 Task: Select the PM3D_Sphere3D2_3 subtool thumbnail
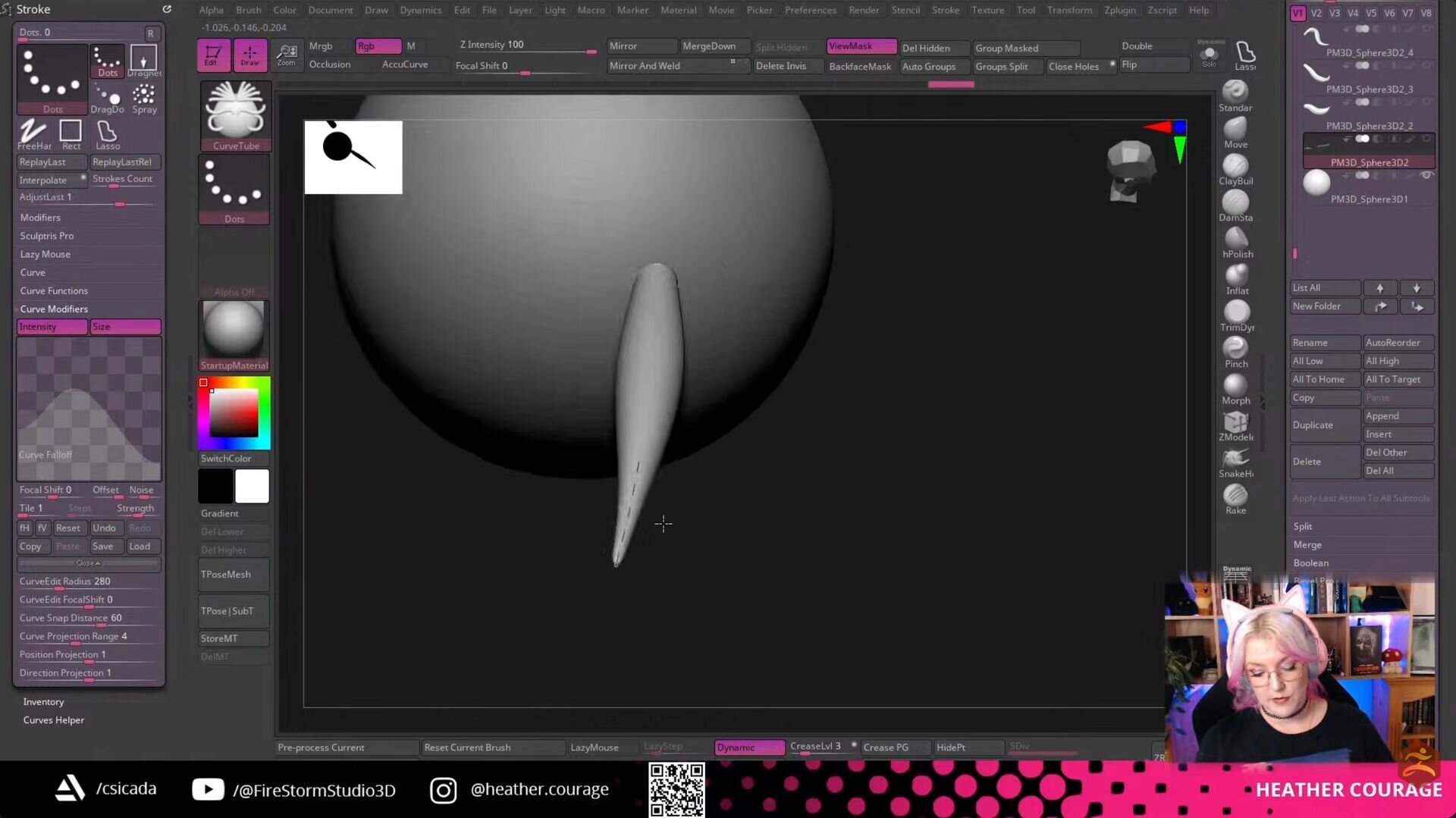(1316, 73)
